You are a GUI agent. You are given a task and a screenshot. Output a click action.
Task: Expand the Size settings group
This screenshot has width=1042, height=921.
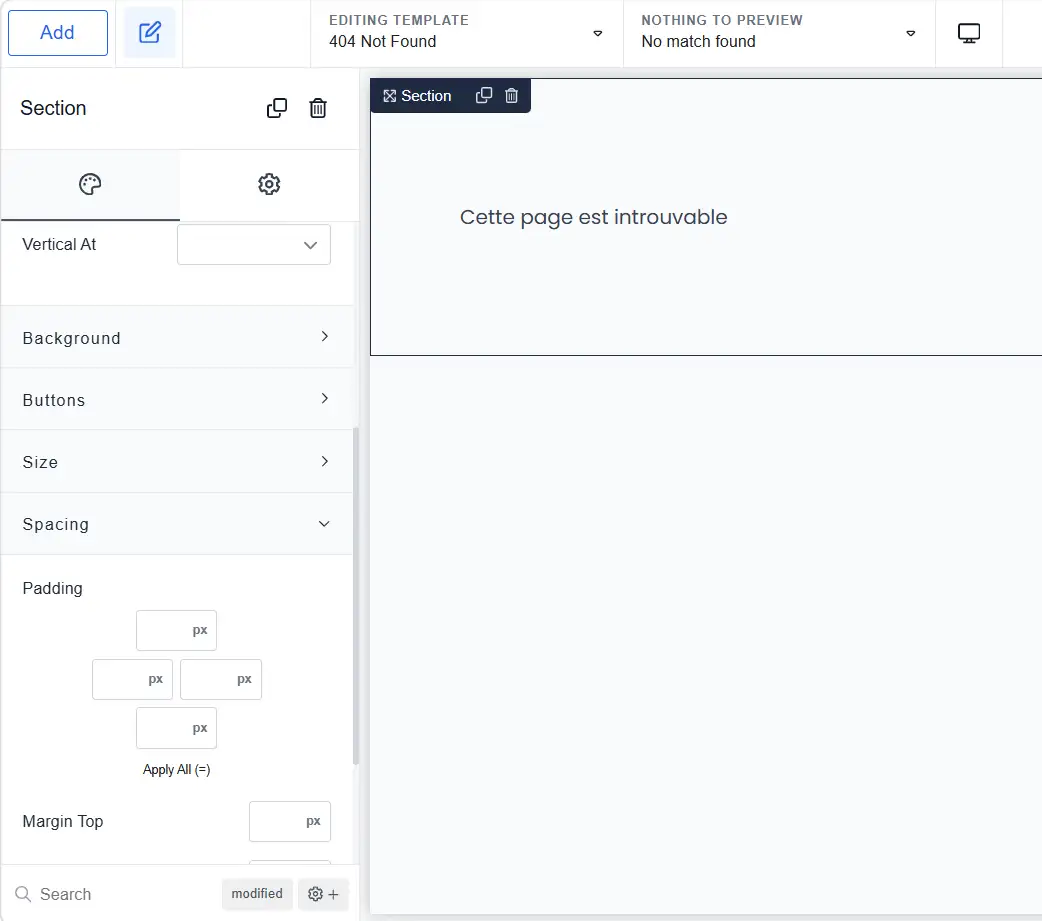coord(177,462)
